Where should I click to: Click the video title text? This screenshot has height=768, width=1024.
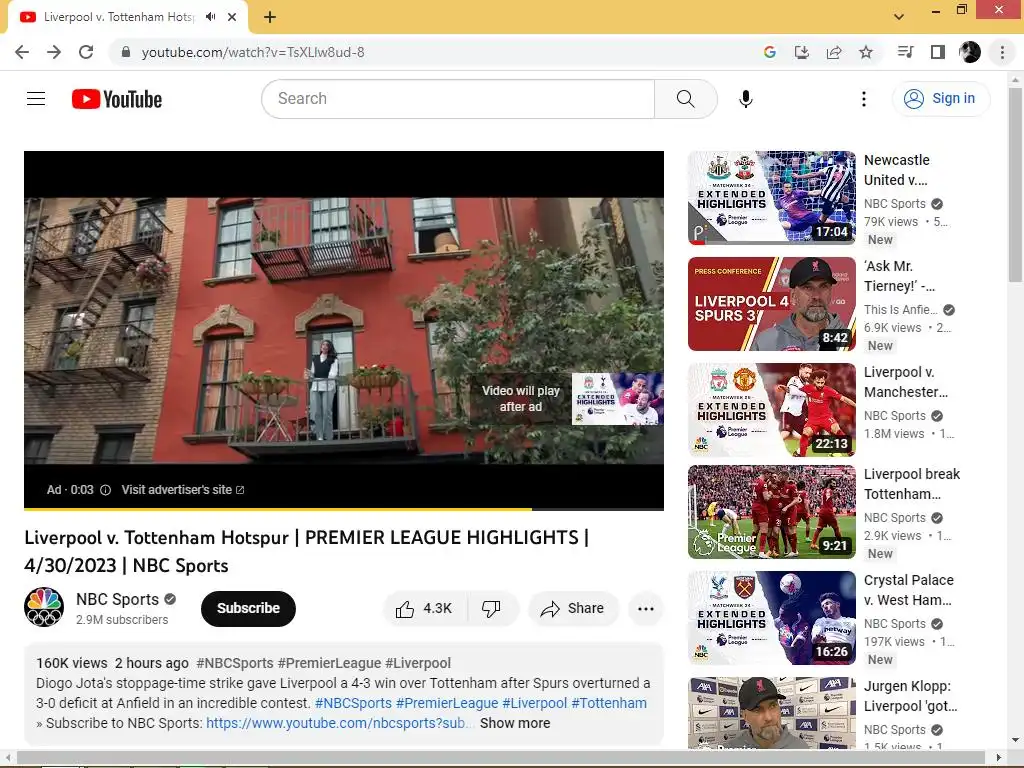tap(307, 552)
